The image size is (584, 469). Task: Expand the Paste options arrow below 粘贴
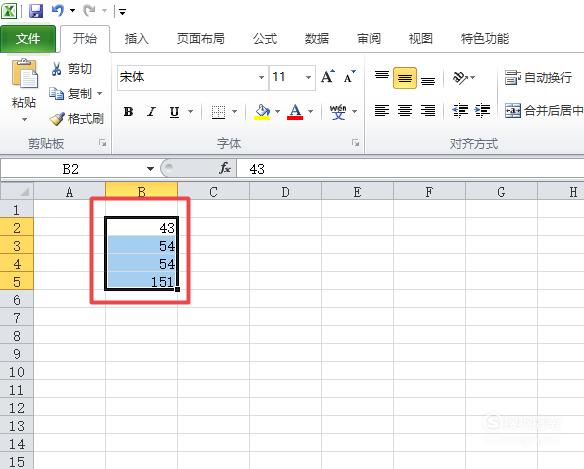point(24,120)
